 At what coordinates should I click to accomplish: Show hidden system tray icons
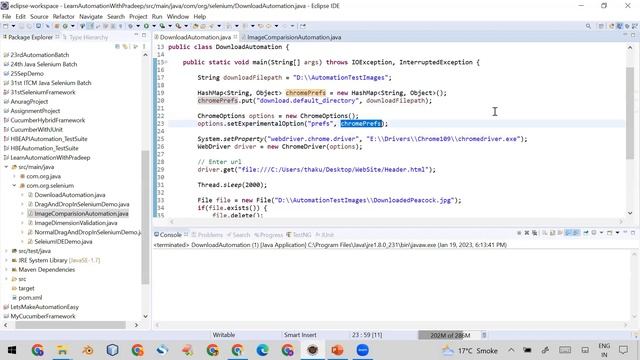pos(511,350)
